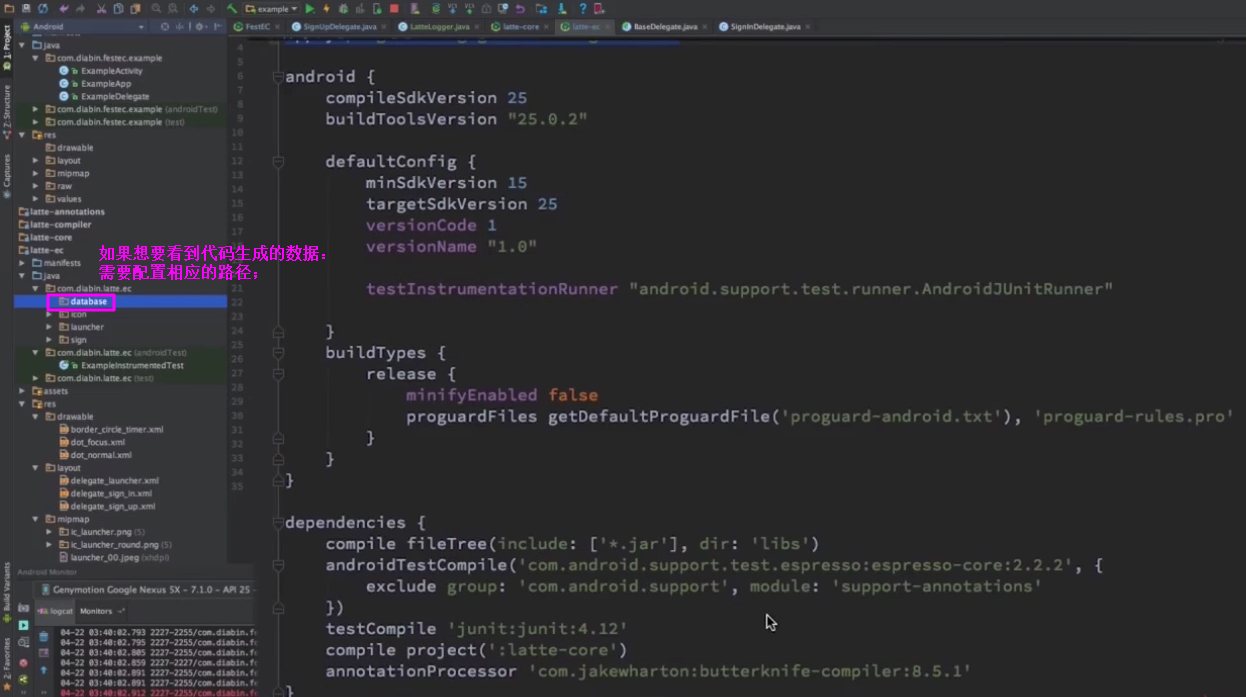The height and width of the screenshot is (697, 1246).
Task: Click the Debug bug icon
Action: (343, 8)
